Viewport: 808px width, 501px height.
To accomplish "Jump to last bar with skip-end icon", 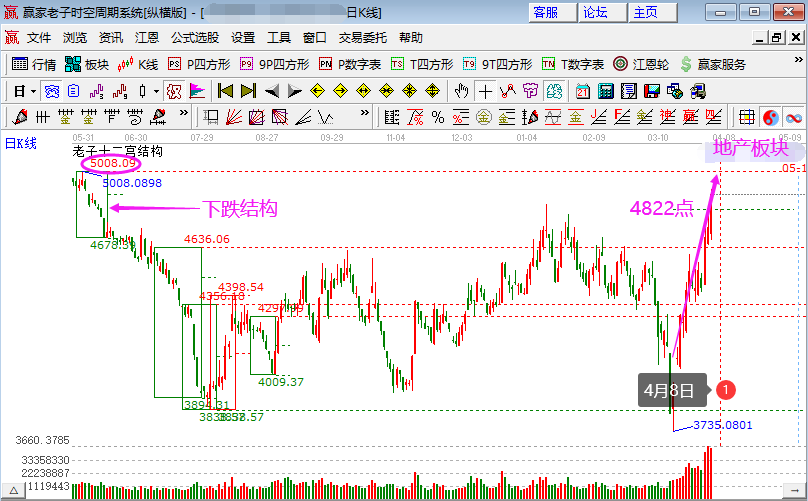I will 248,92.
